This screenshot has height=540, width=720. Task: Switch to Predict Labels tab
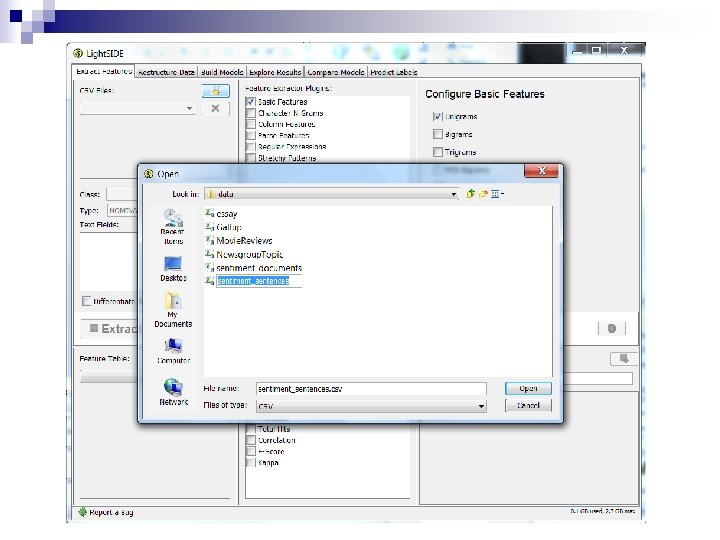pyautogui.click(x=394, y=72)
